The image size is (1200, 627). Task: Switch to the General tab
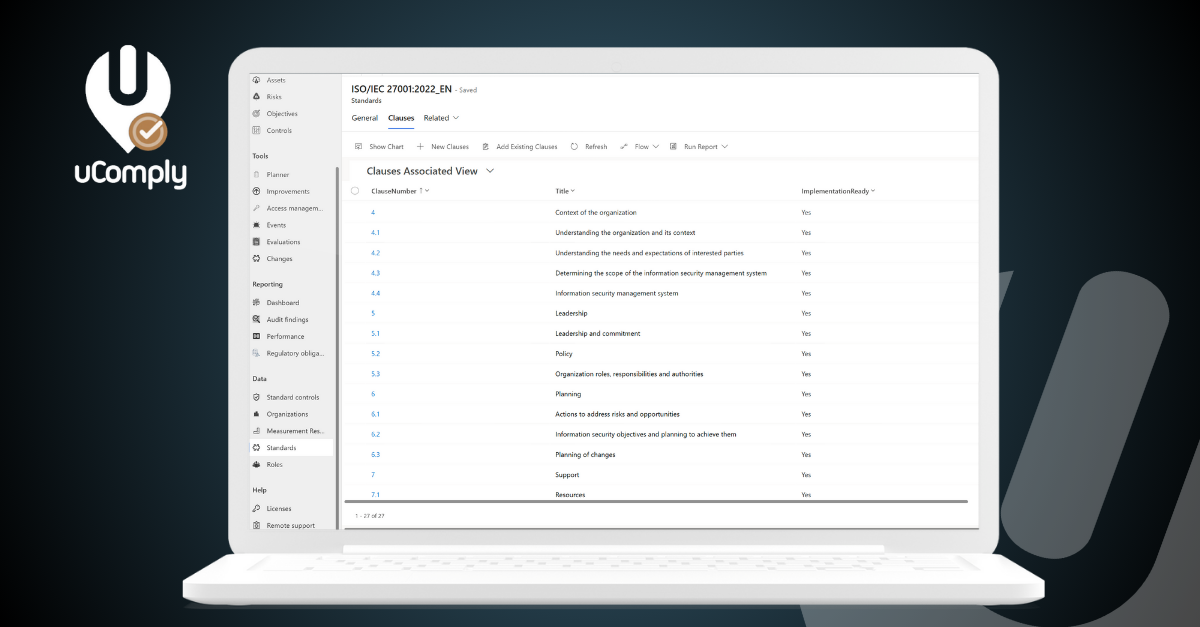coord(365,118)
